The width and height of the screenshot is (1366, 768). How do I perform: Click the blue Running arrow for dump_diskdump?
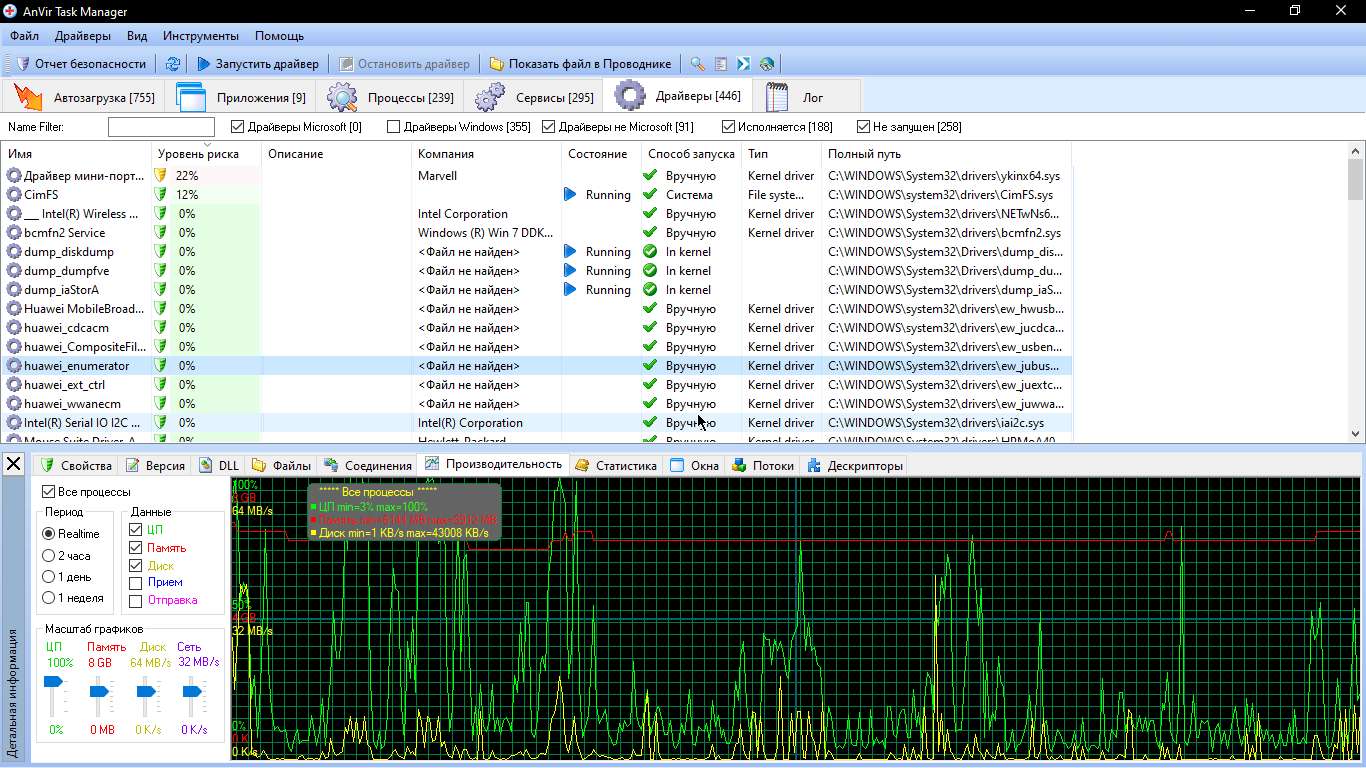[x=570, y=252]
